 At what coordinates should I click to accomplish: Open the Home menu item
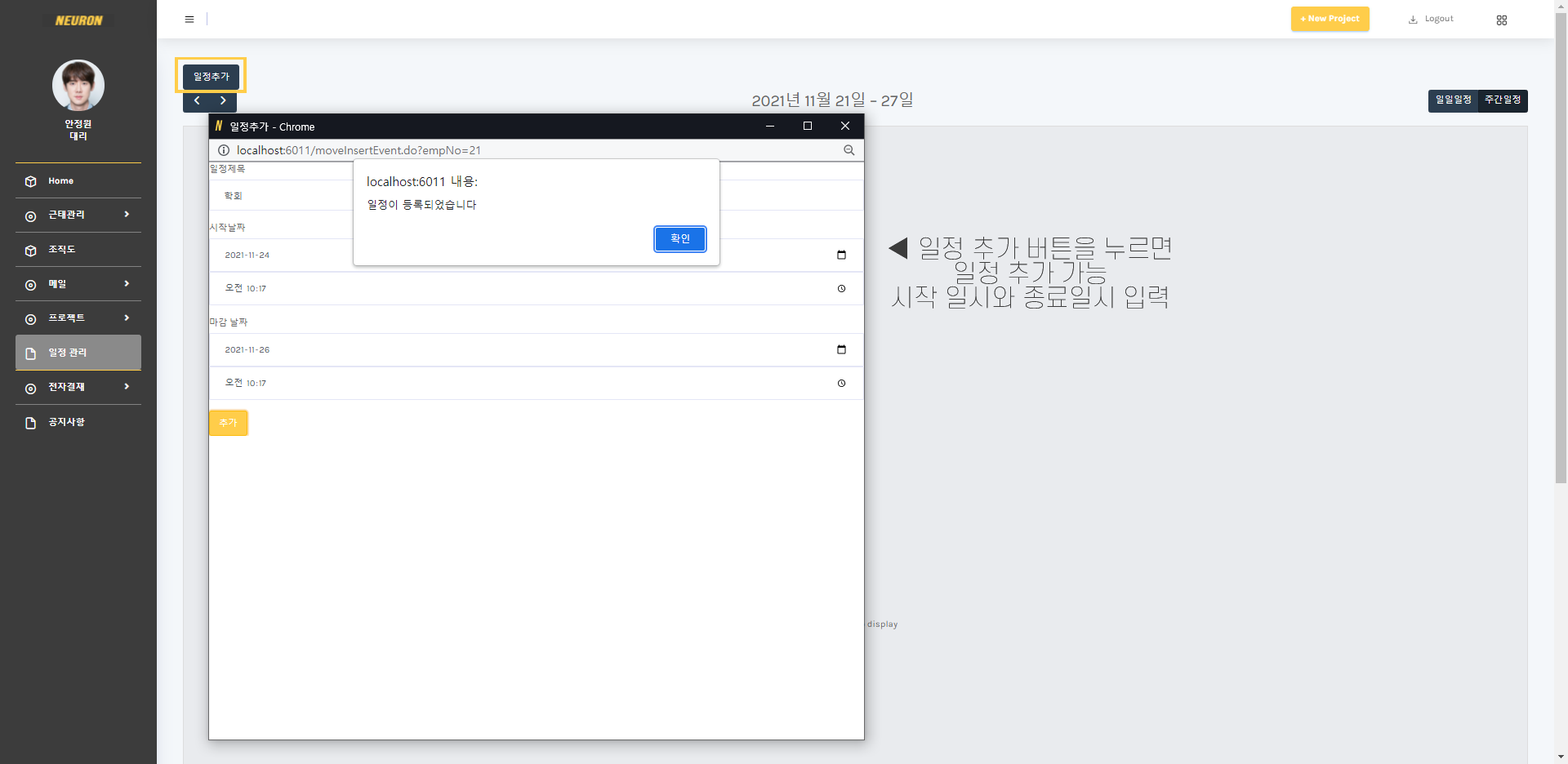click(x=78, y=181)
